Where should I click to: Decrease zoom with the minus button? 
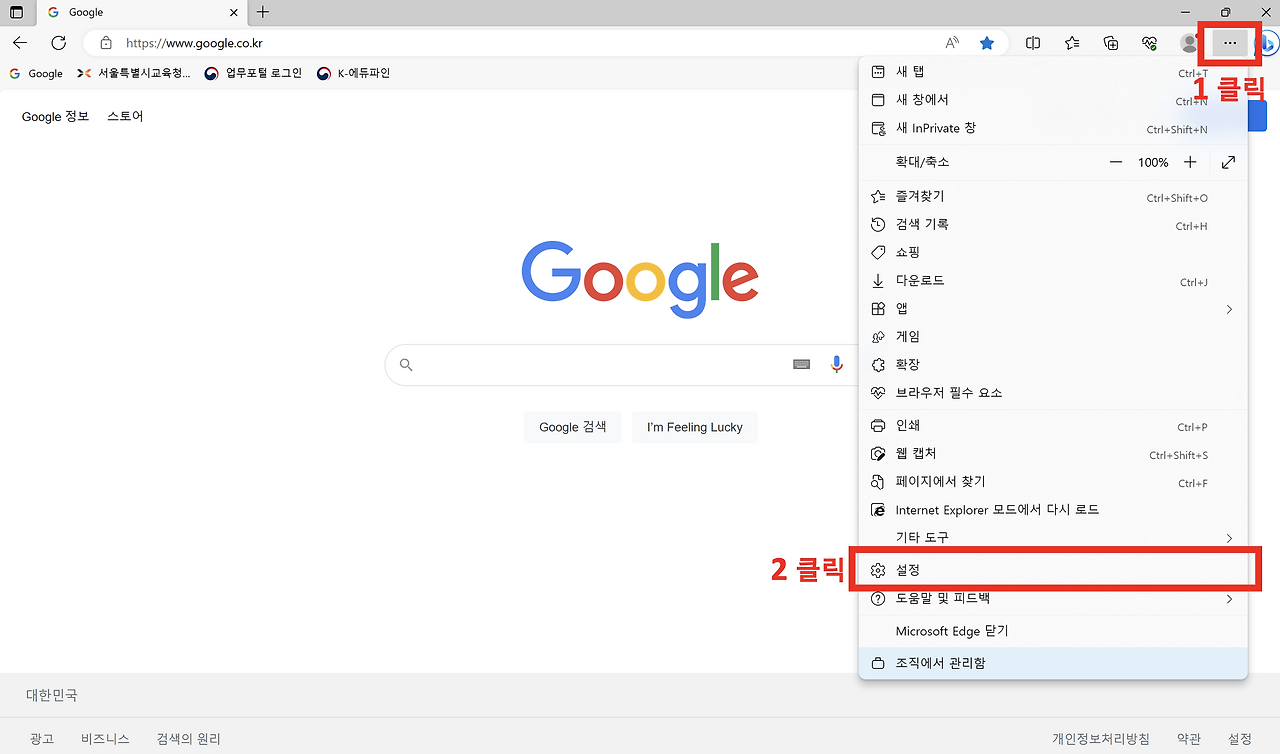[x=1116, y=162]
